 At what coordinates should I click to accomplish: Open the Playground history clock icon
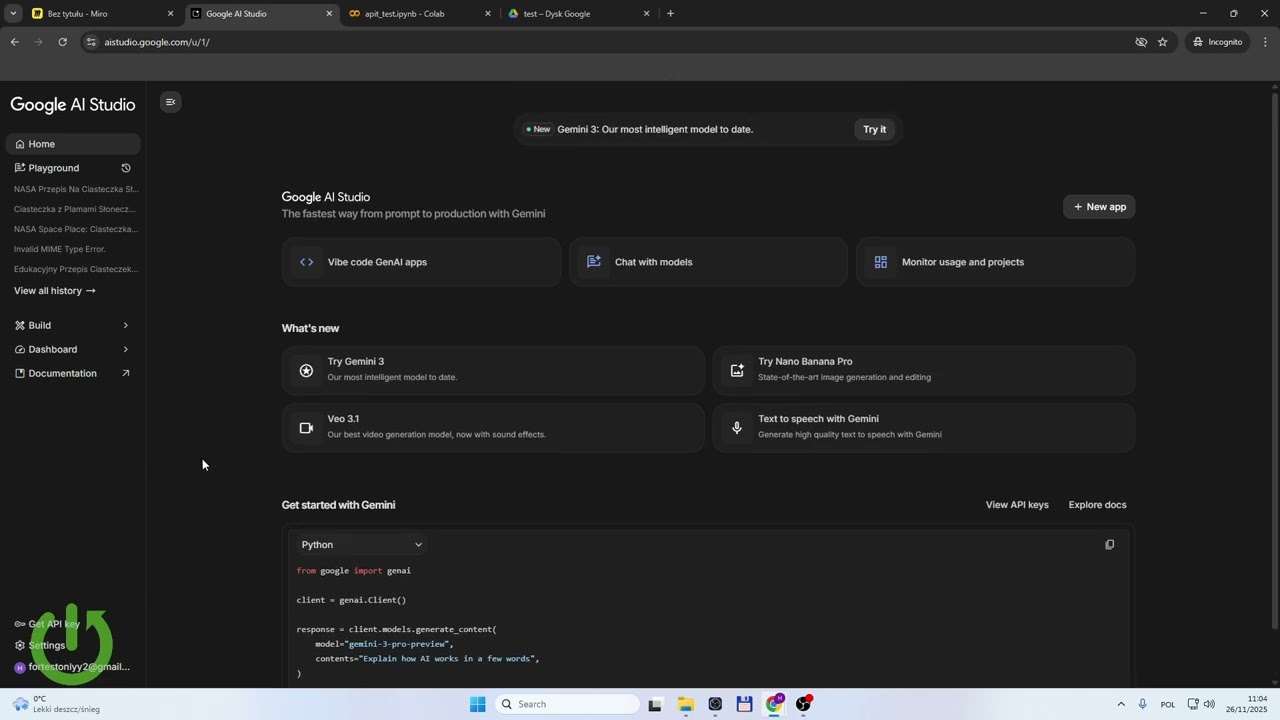click(x=126, y=168)
